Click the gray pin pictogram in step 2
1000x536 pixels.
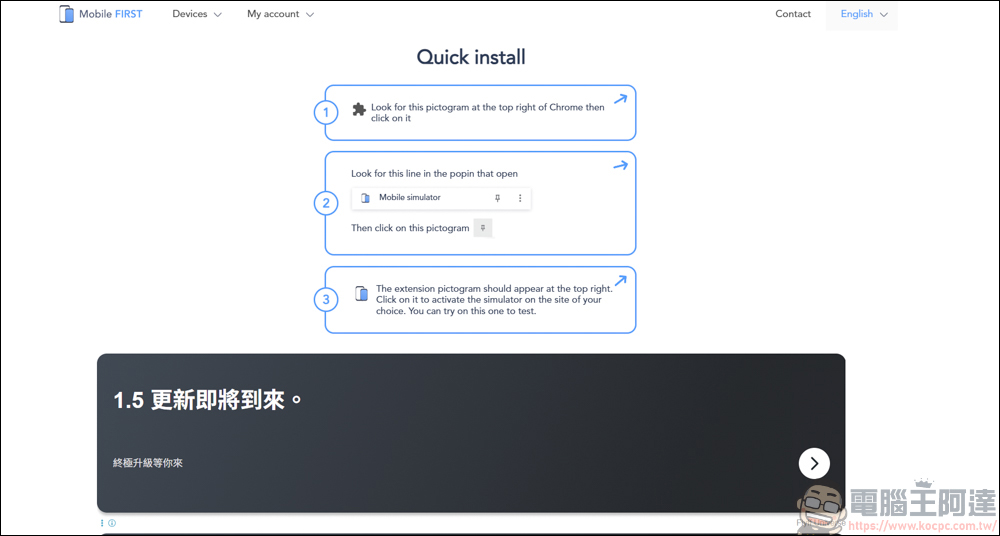[x=483, y=228]
